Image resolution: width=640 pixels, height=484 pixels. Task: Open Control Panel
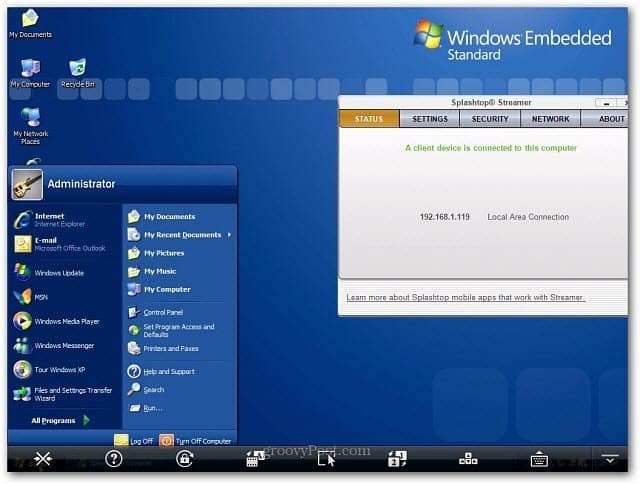click(156, 312)
